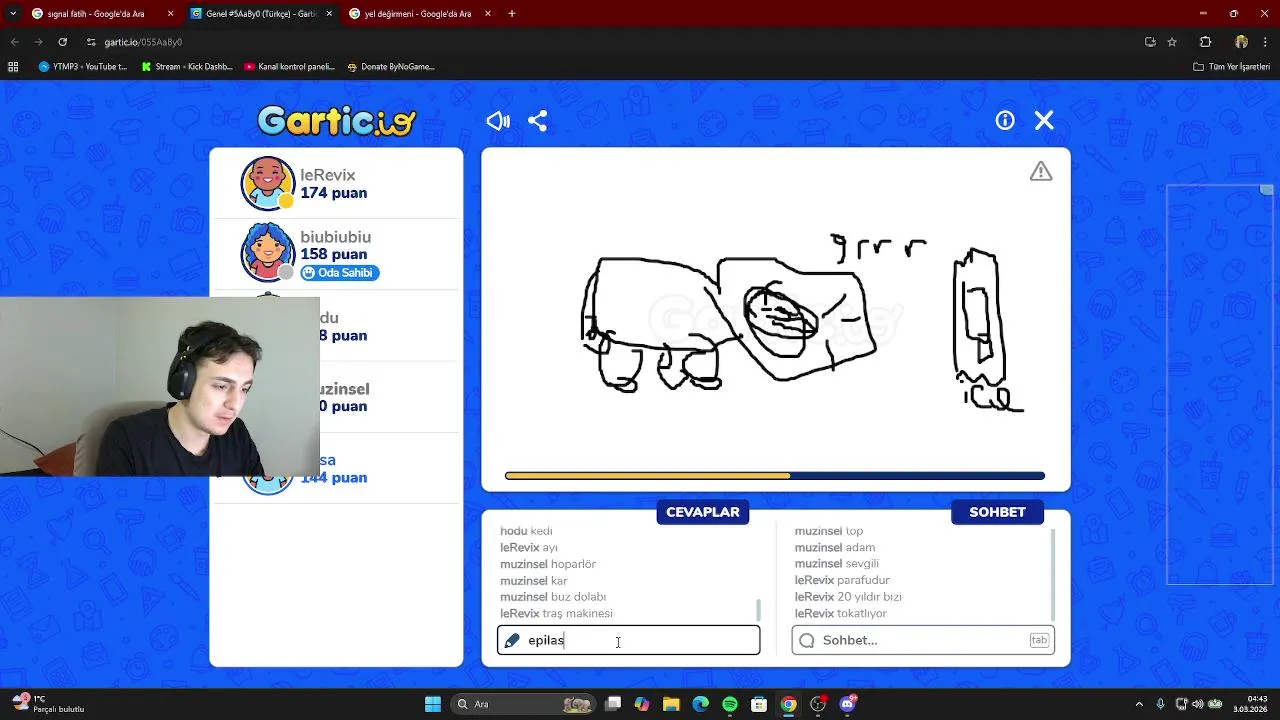Click chat message 'leRevix 20 yıldır bizi'
The height and width of the screenshot is (720, 1280).
pyautogui.click(x=848, y=597)
